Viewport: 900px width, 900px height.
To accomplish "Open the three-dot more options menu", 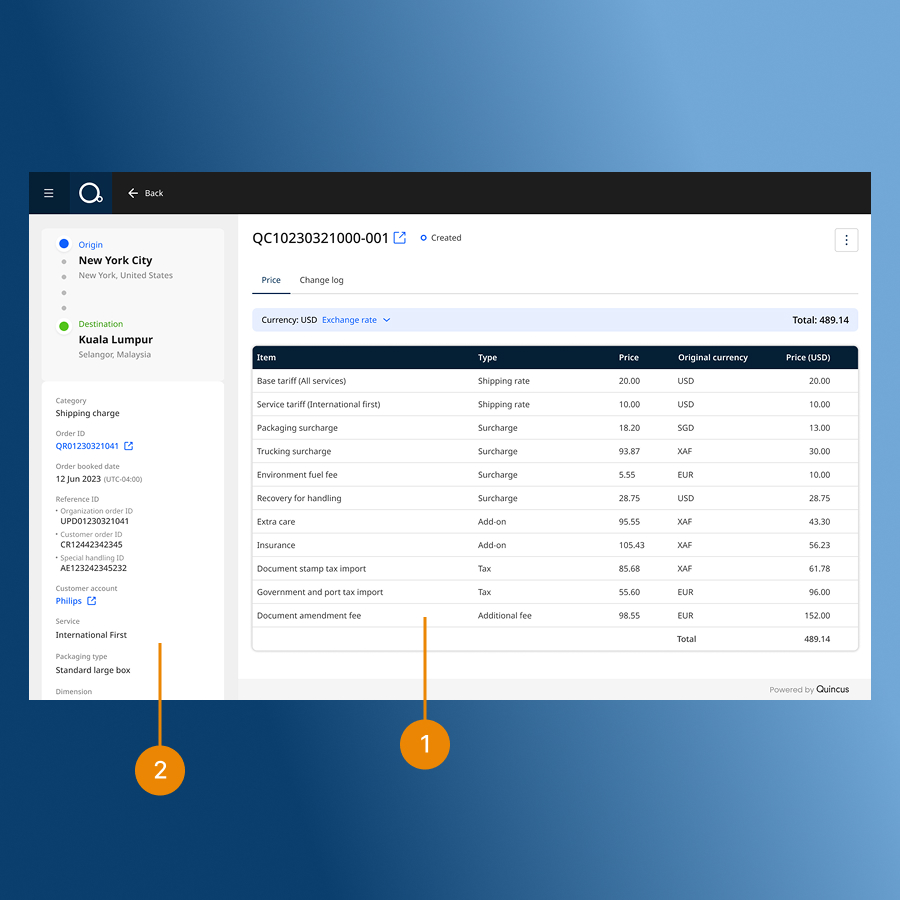I will pyautogui.click(x=846, y=240).
